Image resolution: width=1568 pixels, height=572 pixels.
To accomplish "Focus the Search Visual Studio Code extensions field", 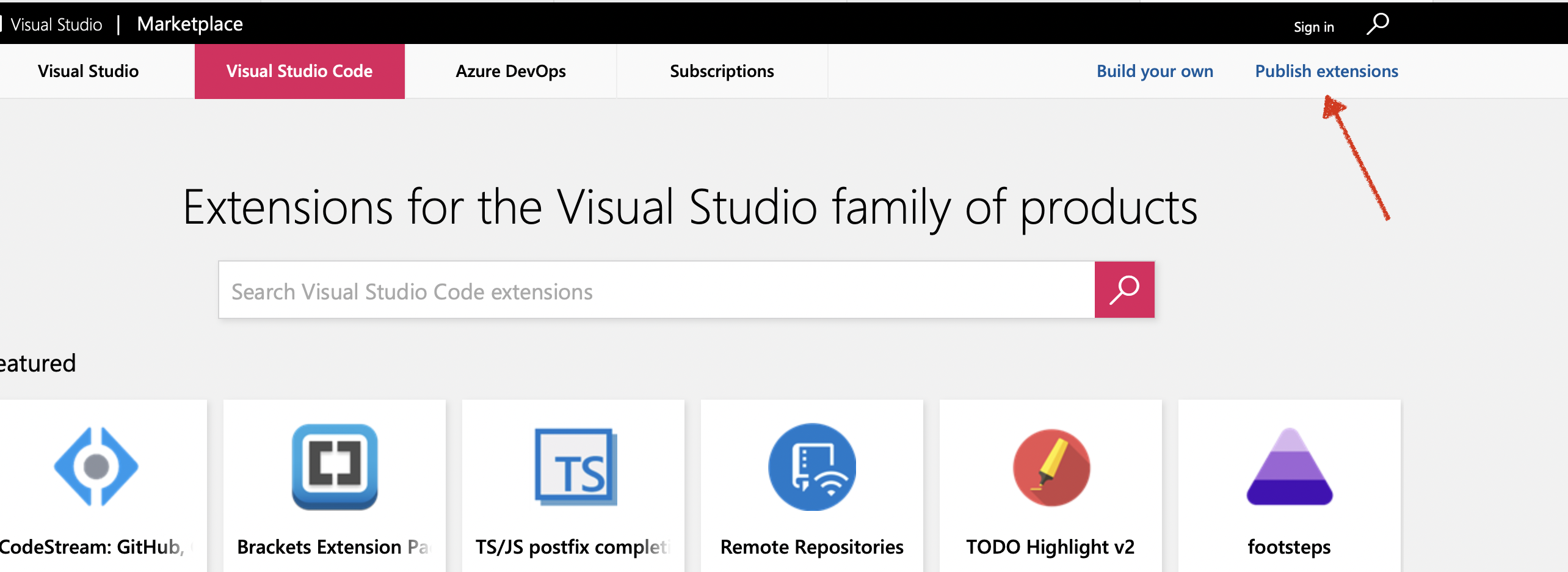I will click(x=656, y=291).
